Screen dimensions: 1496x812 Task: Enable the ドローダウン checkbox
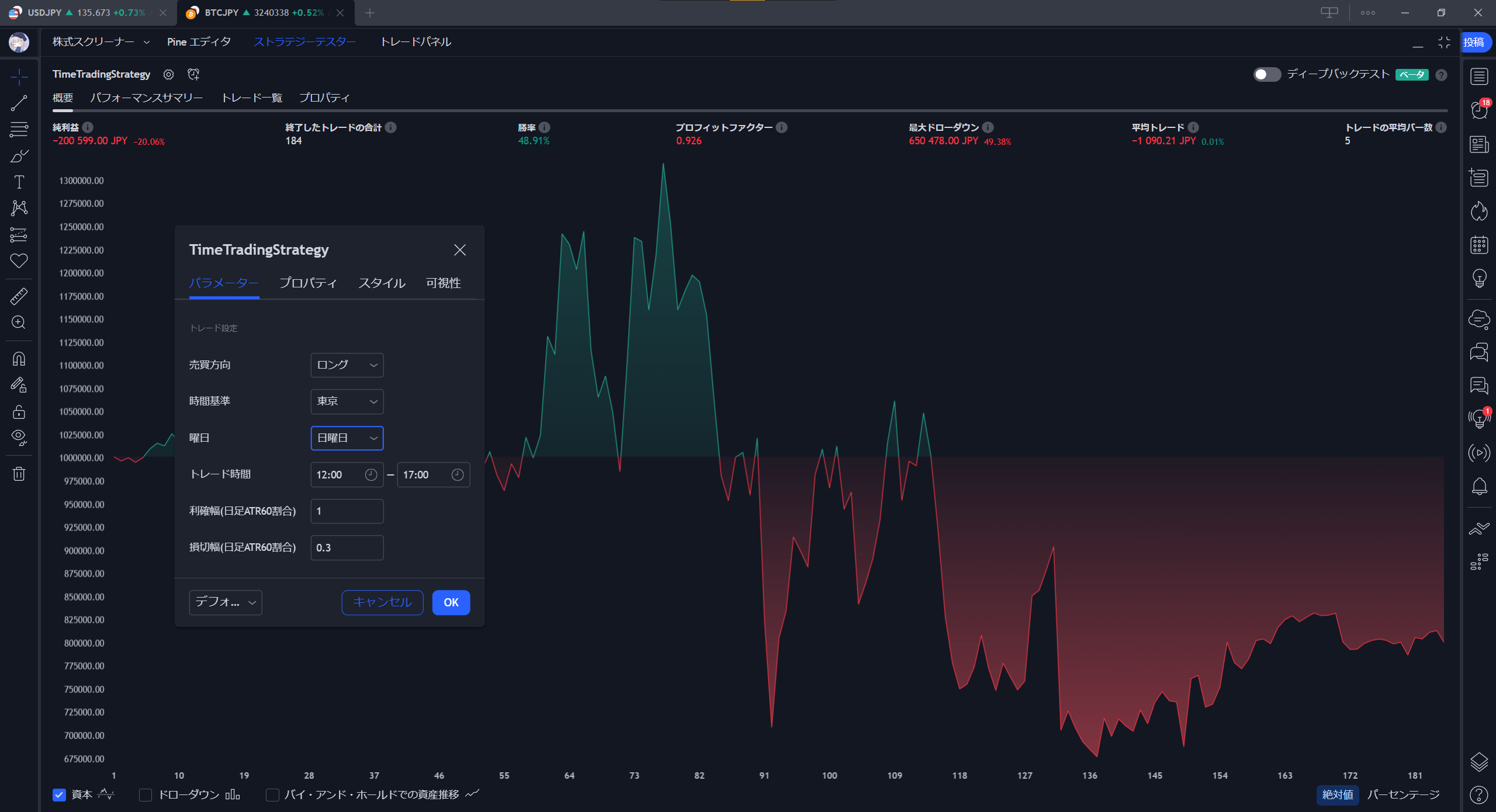tap(146, 794)
